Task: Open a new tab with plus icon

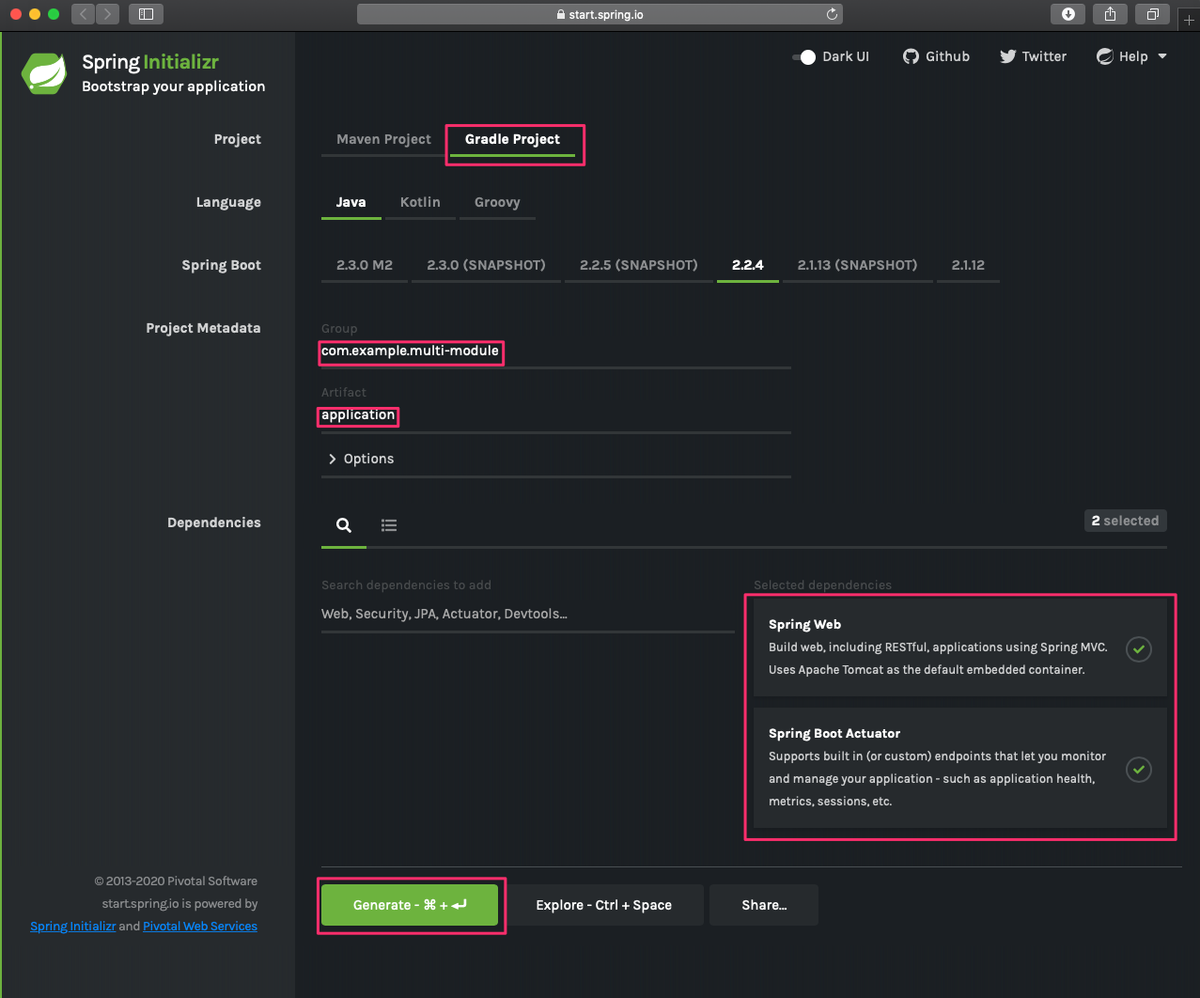Action: pyautogui.click(x=1188, y=19)
